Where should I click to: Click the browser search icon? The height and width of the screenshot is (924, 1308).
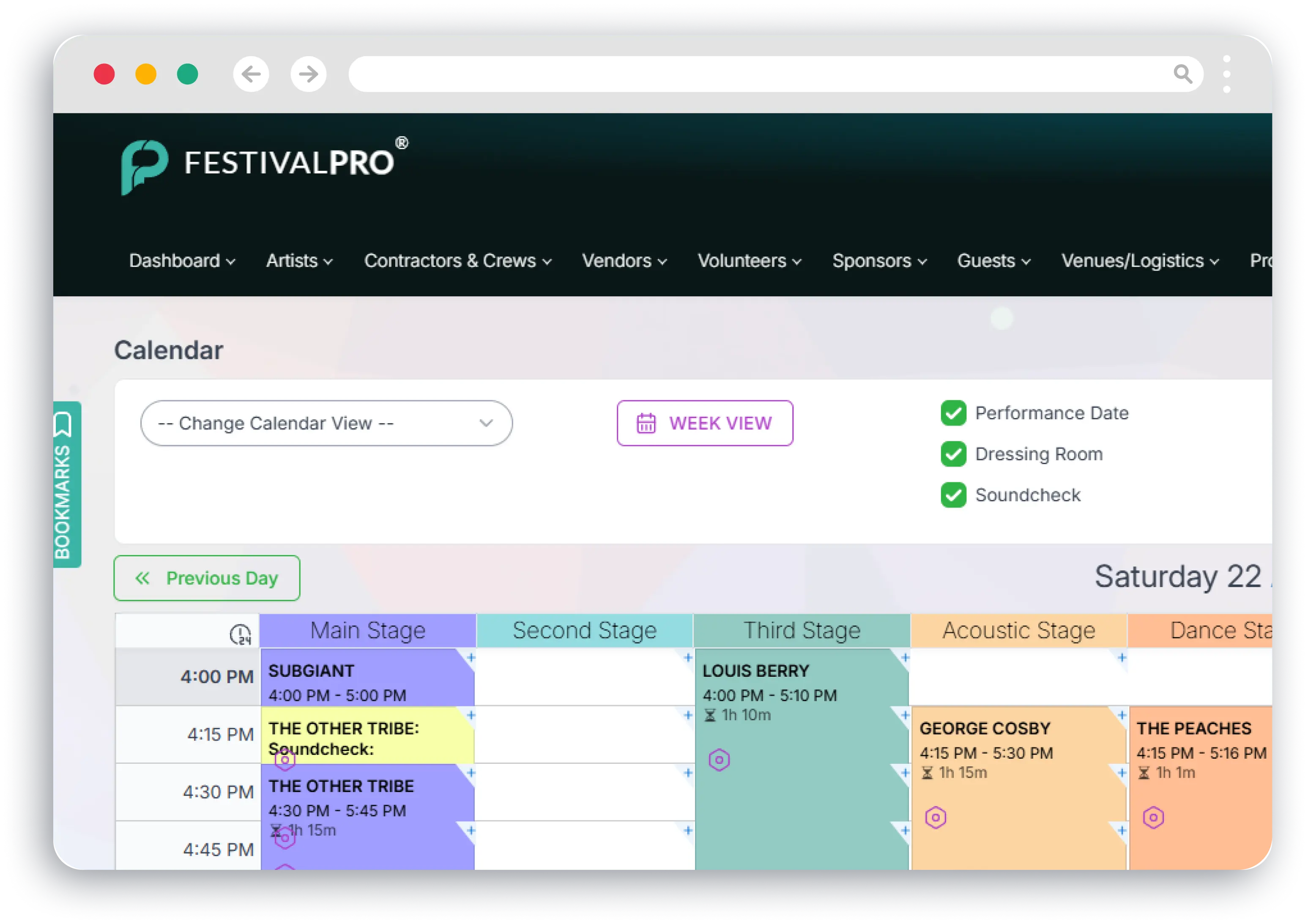coord(1183,74)
